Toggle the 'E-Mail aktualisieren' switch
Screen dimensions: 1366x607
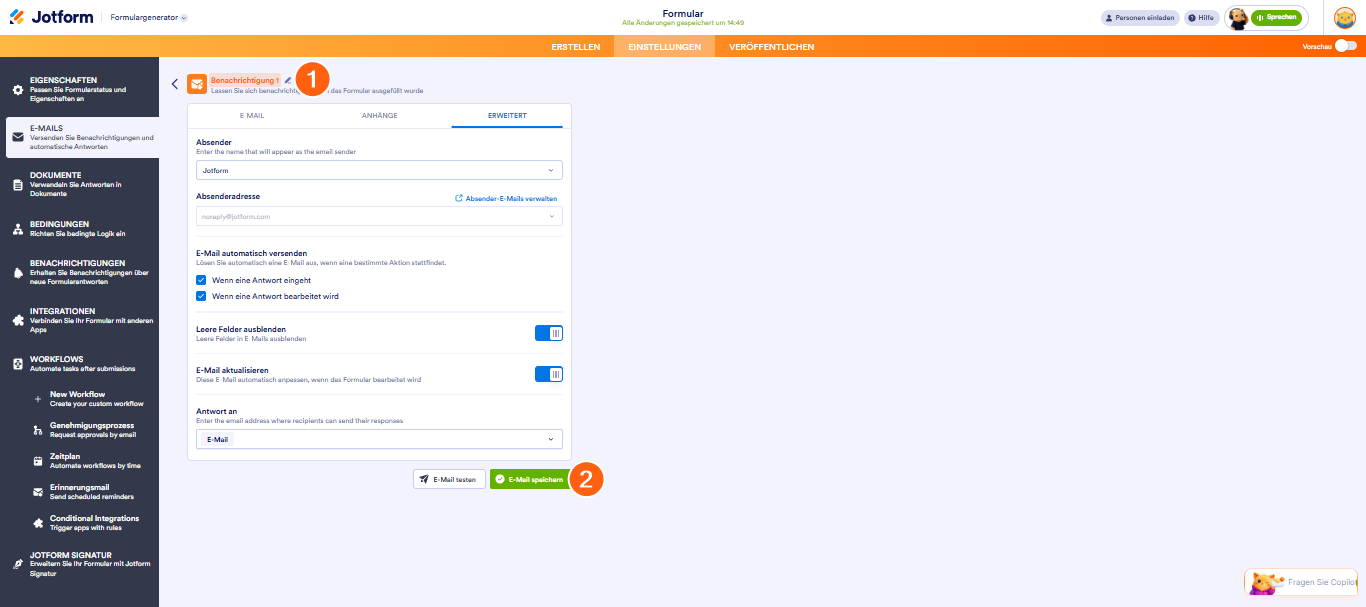point(549,374)
